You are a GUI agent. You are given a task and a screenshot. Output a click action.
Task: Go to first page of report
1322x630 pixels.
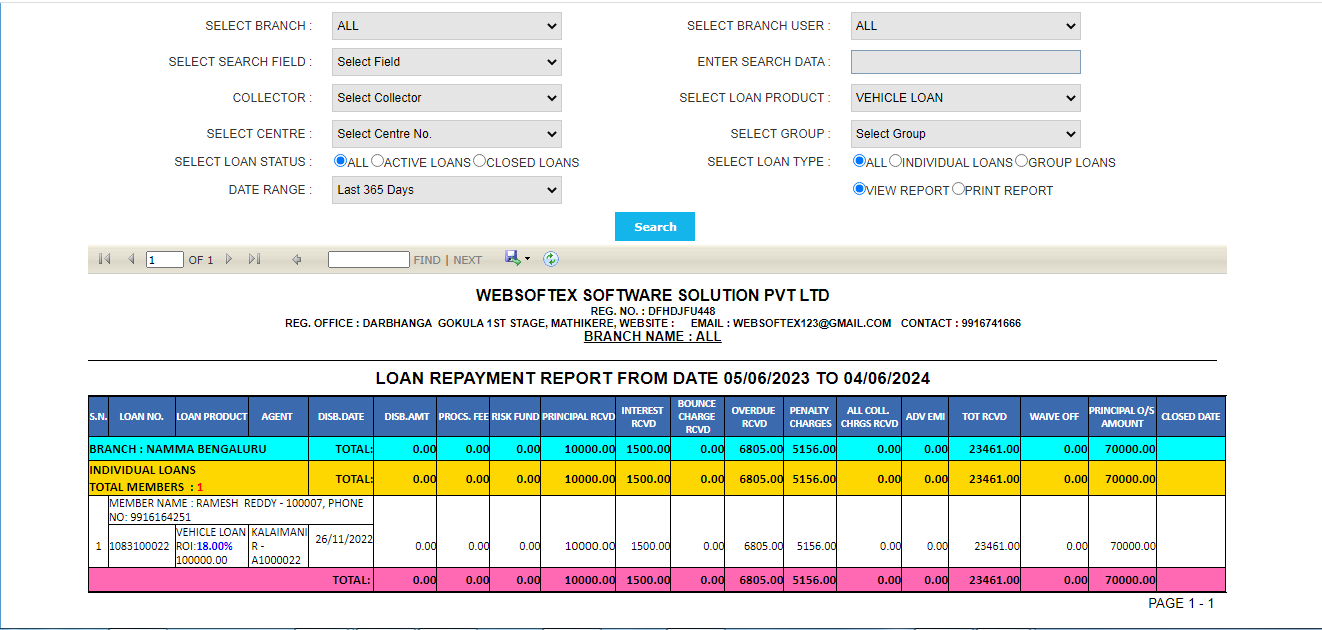(104, 259)
